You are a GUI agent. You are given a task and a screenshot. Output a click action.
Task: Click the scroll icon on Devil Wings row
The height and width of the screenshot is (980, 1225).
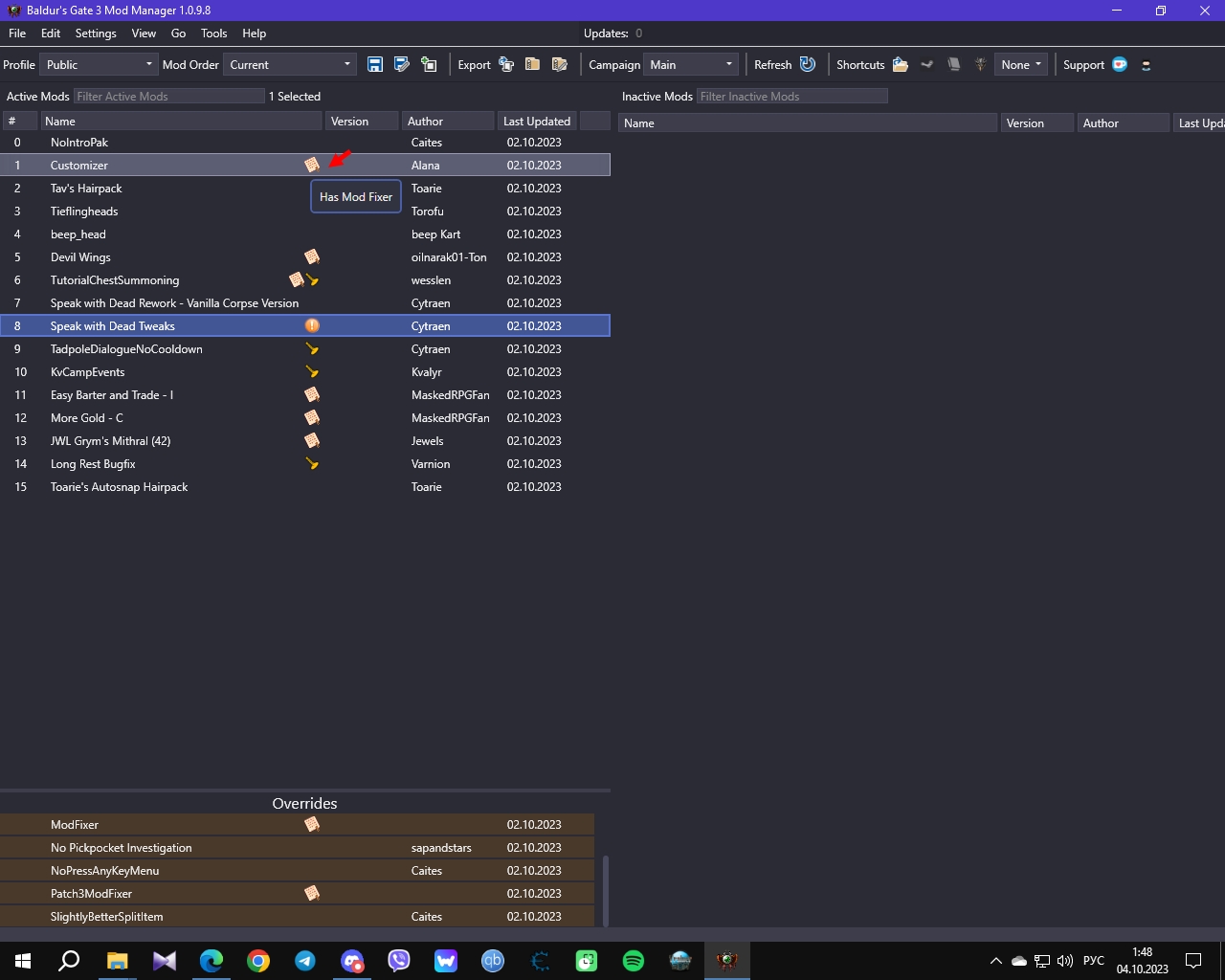pos(312,256)
